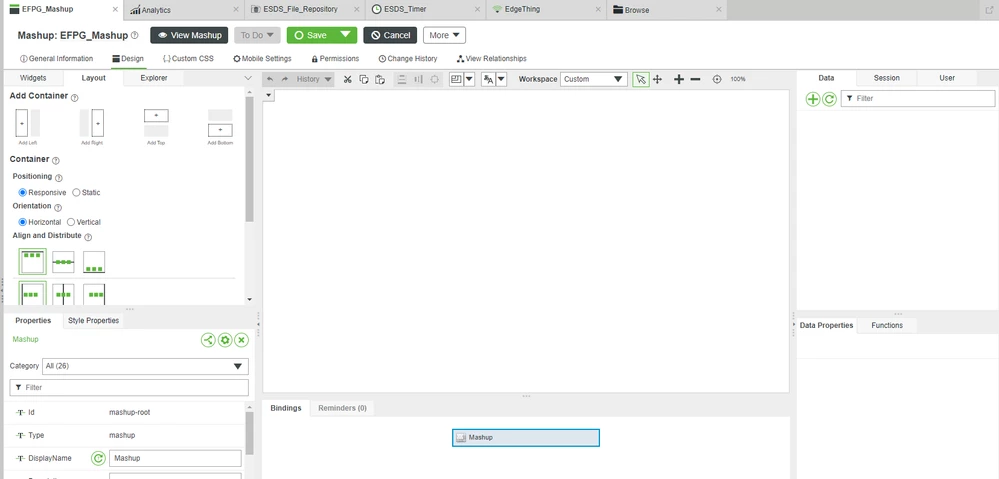Click the Undo arrow in toolbar
This screenshot has width=999, height=479.
[x=270, y=80]
